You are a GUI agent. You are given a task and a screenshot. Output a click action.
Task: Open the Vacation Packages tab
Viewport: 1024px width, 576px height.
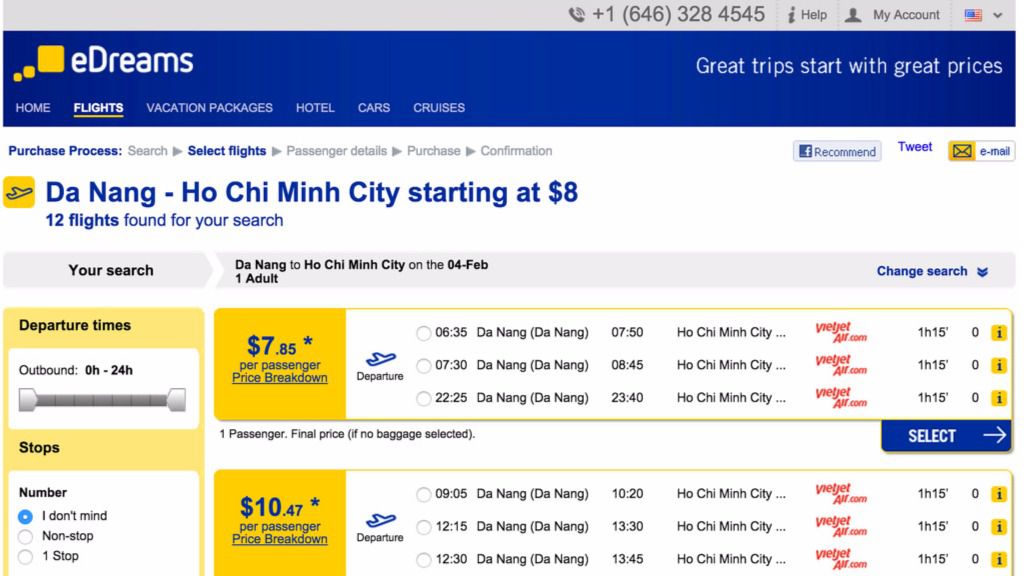tap(209, 108)
